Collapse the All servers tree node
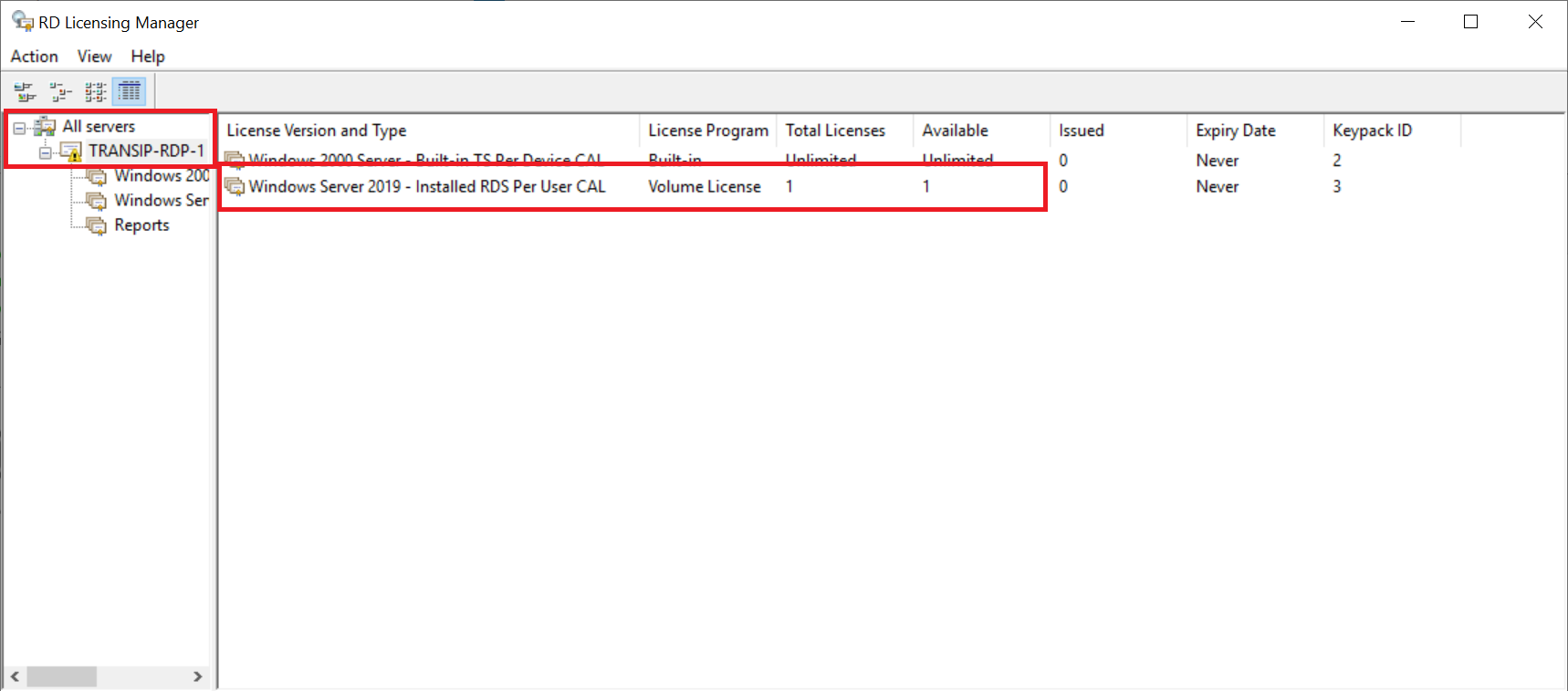Viewport: 1568px width, 691px height. click(19, 128)
